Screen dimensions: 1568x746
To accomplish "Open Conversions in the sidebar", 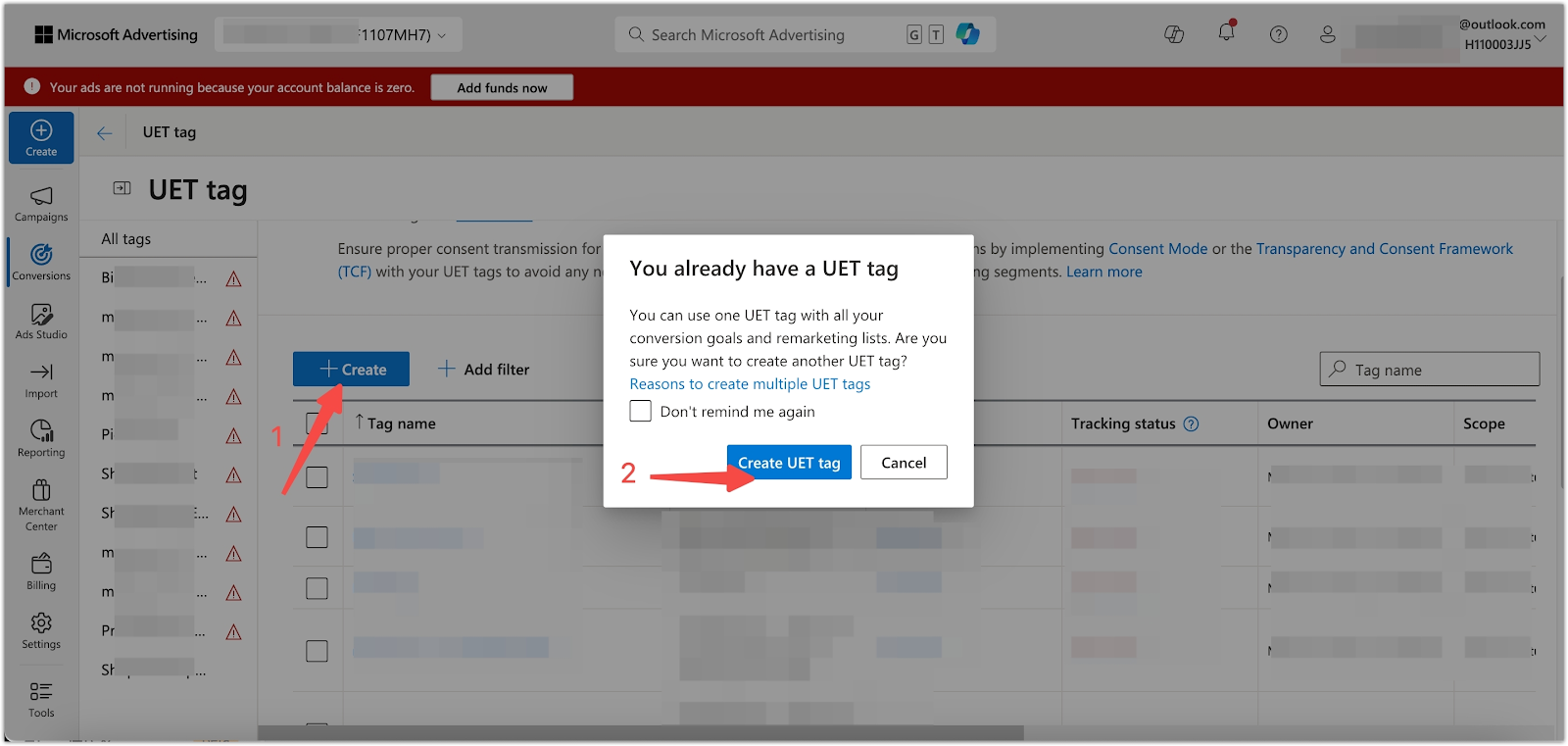I will 41,263.
